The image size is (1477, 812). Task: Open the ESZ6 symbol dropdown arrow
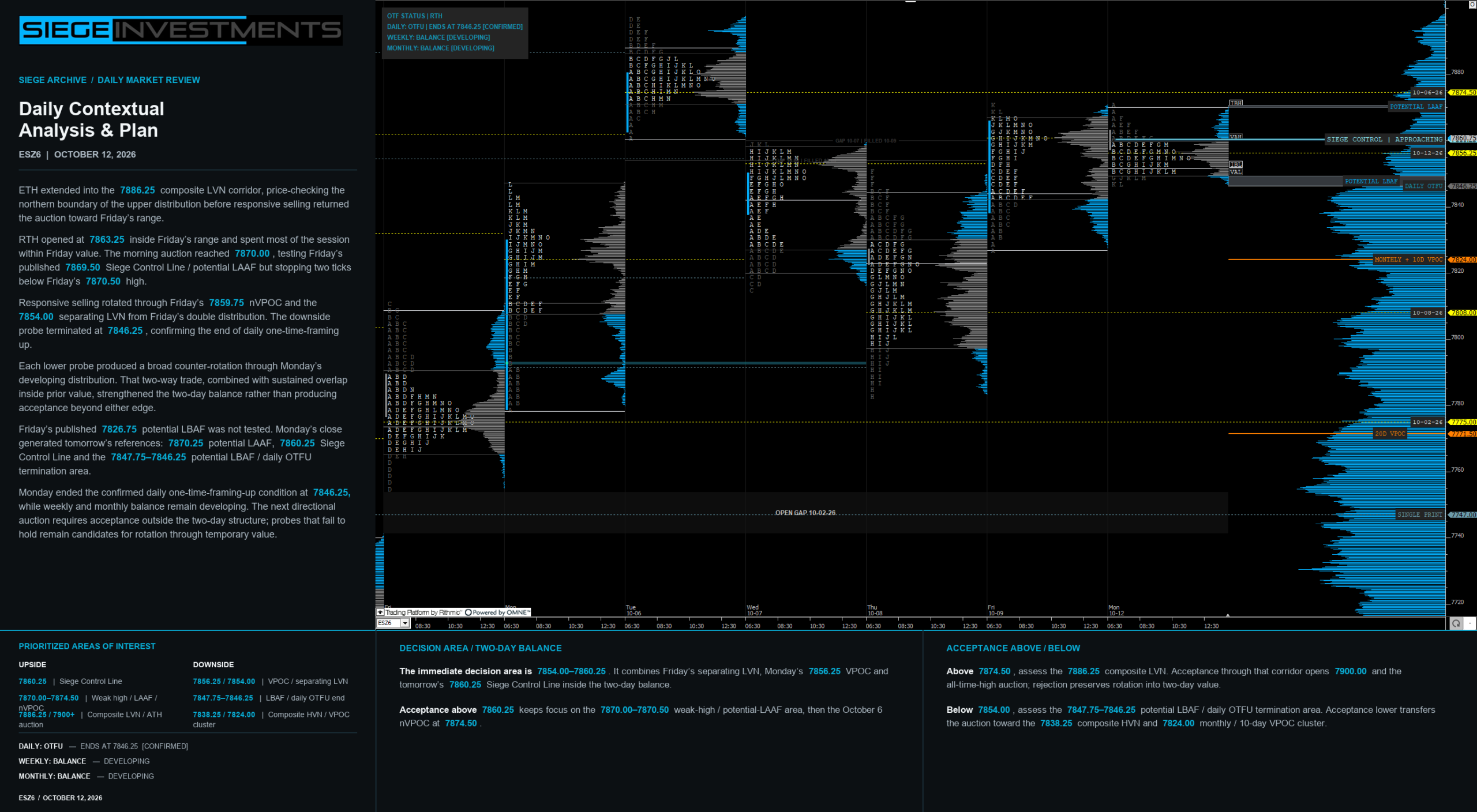point(405,623)
